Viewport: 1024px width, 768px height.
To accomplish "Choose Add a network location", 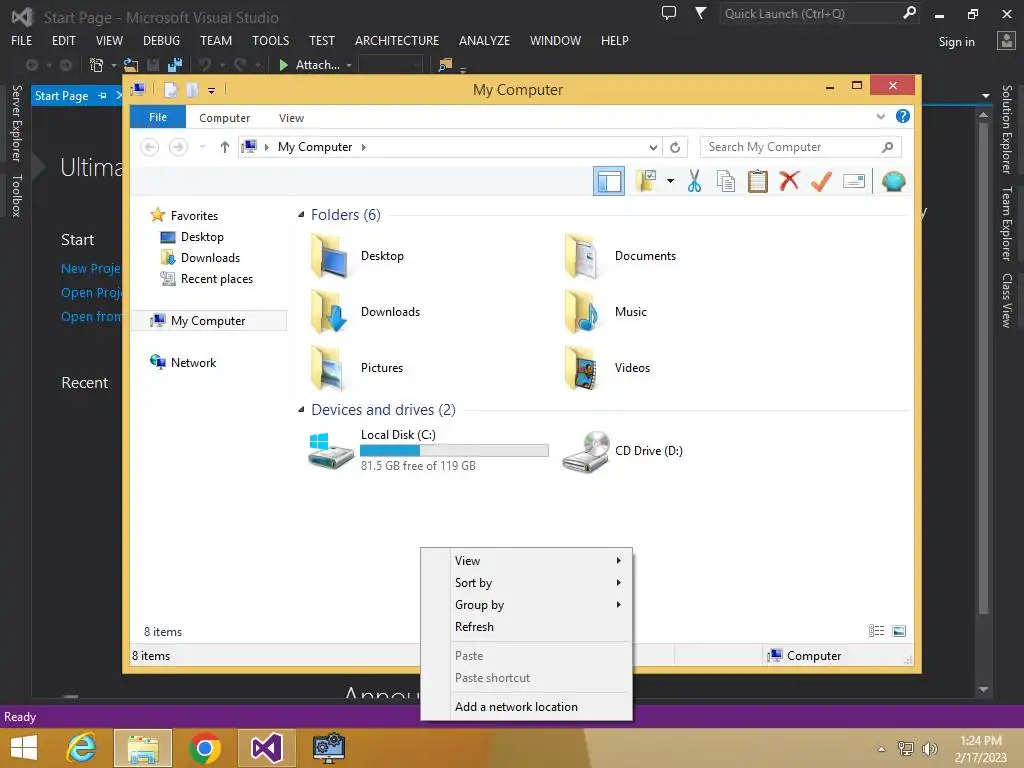I will [x=526, y=707].
